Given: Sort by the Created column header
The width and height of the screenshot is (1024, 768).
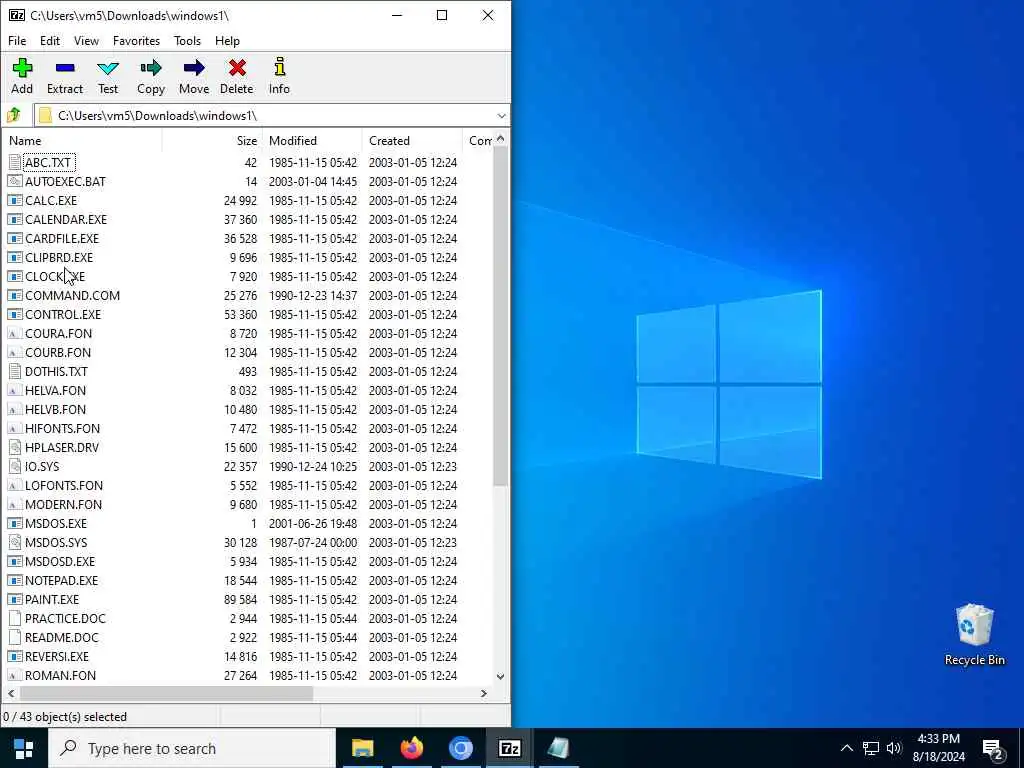Looking at the screenshot, I should point(412,140).
